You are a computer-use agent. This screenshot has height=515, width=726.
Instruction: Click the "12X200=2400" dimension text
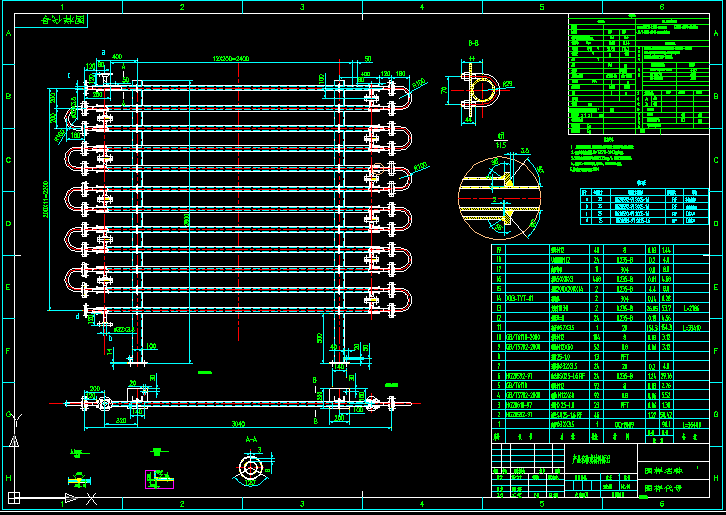(231, 58)
